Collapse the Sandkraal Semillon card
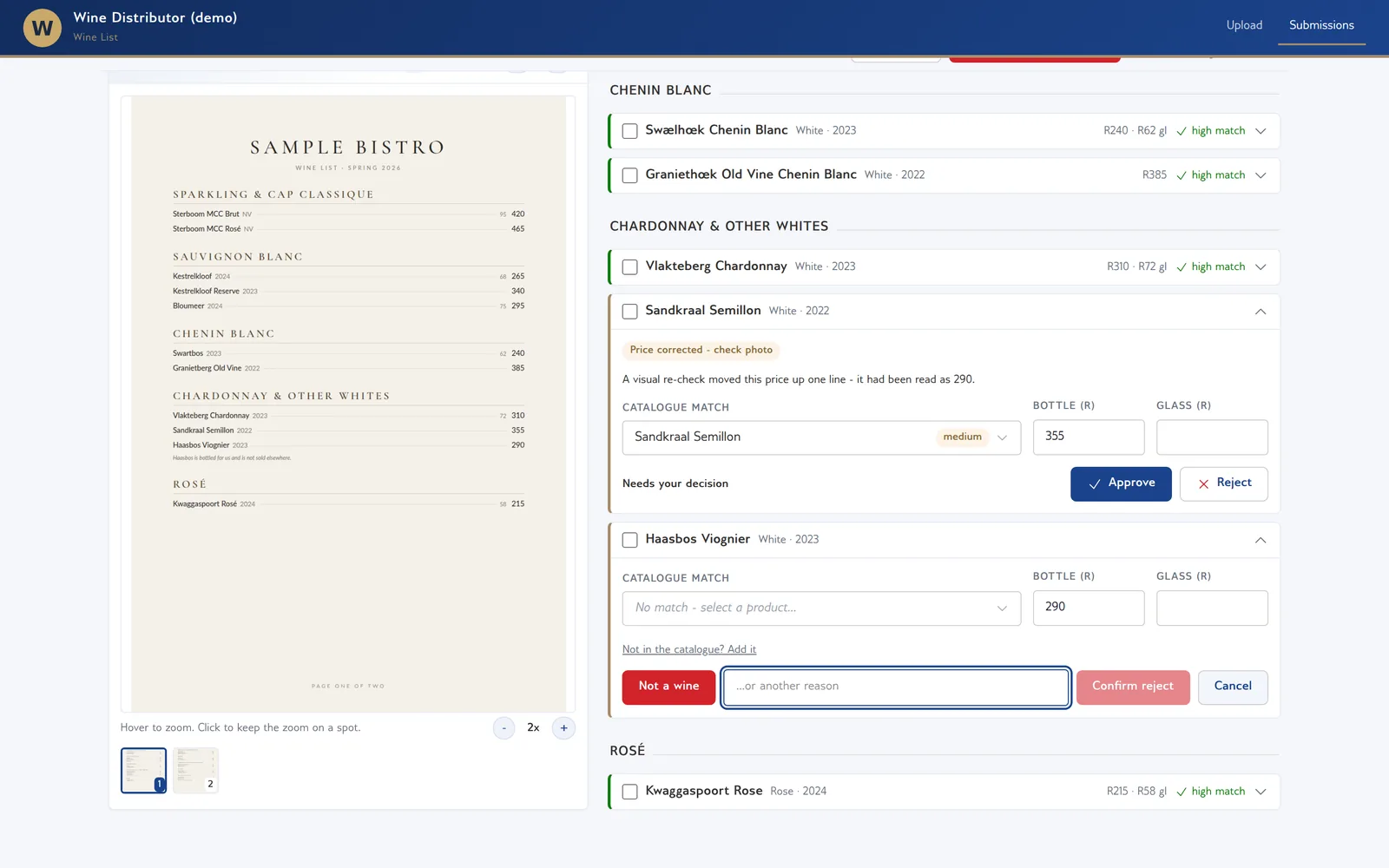The width and height of the screenshot is (1389, 868). point(1261,312)
